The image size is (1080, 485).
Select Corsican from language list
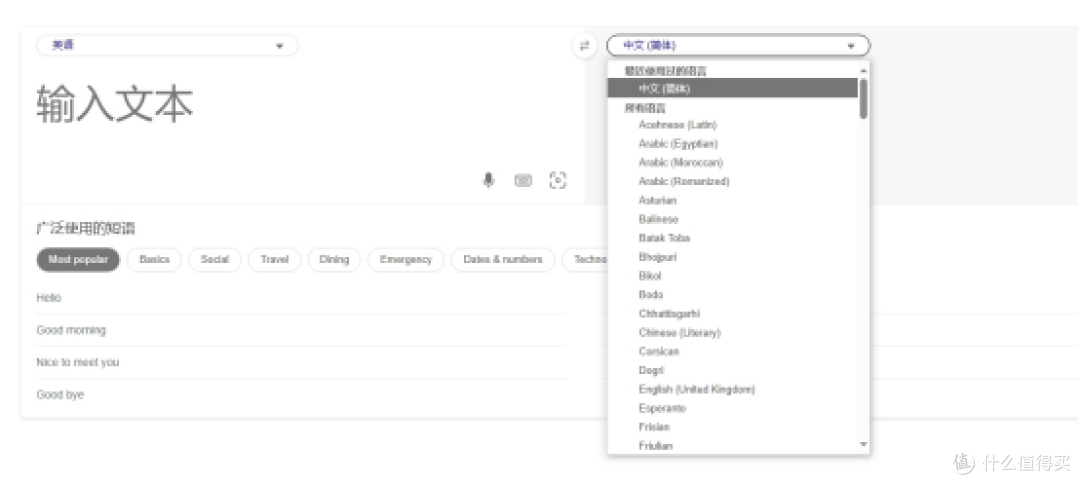point(658,351)
